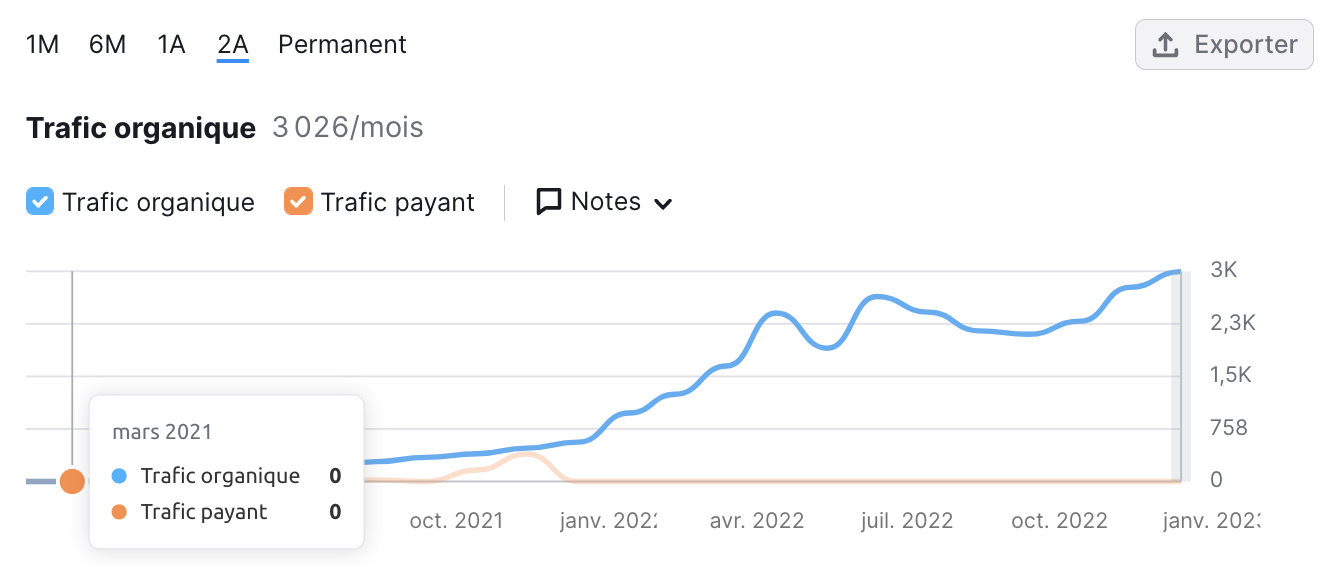The width and height of the screenshot is (1340, 566).
Task: Select the 1M time range tab
Action: (x=43, y=45)
